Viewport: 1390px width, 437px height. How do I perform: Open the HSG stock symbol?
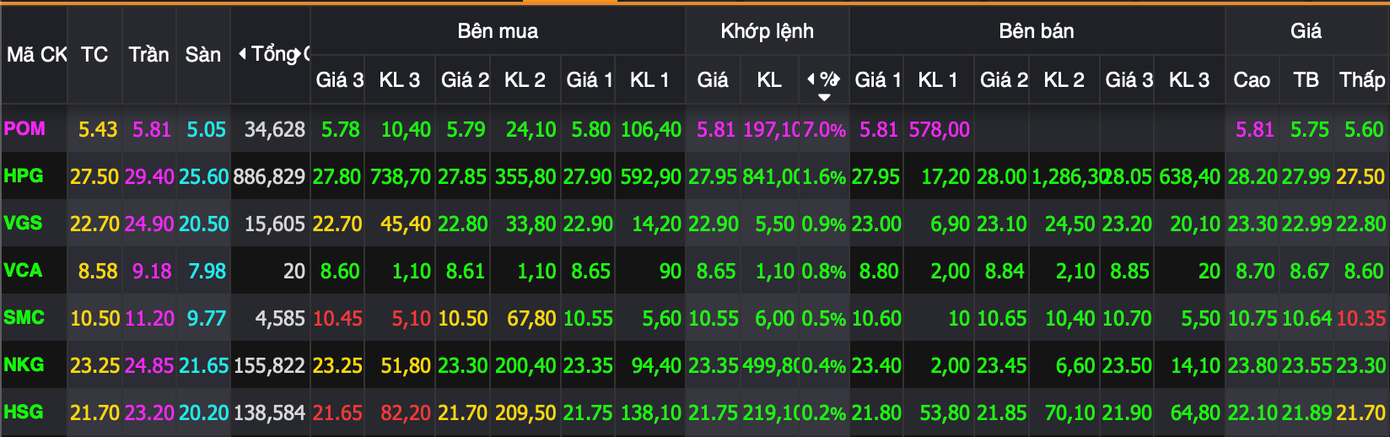pyautogui.click(x=22, y=412)
